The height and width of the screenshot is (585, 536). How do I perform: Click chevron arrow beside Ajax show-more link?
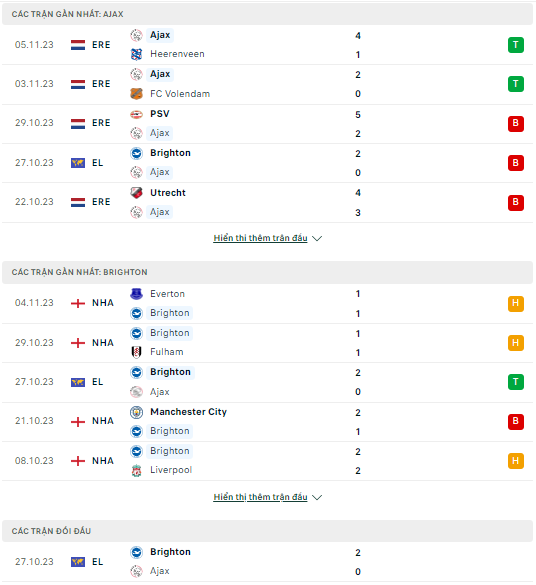(317, 238)
